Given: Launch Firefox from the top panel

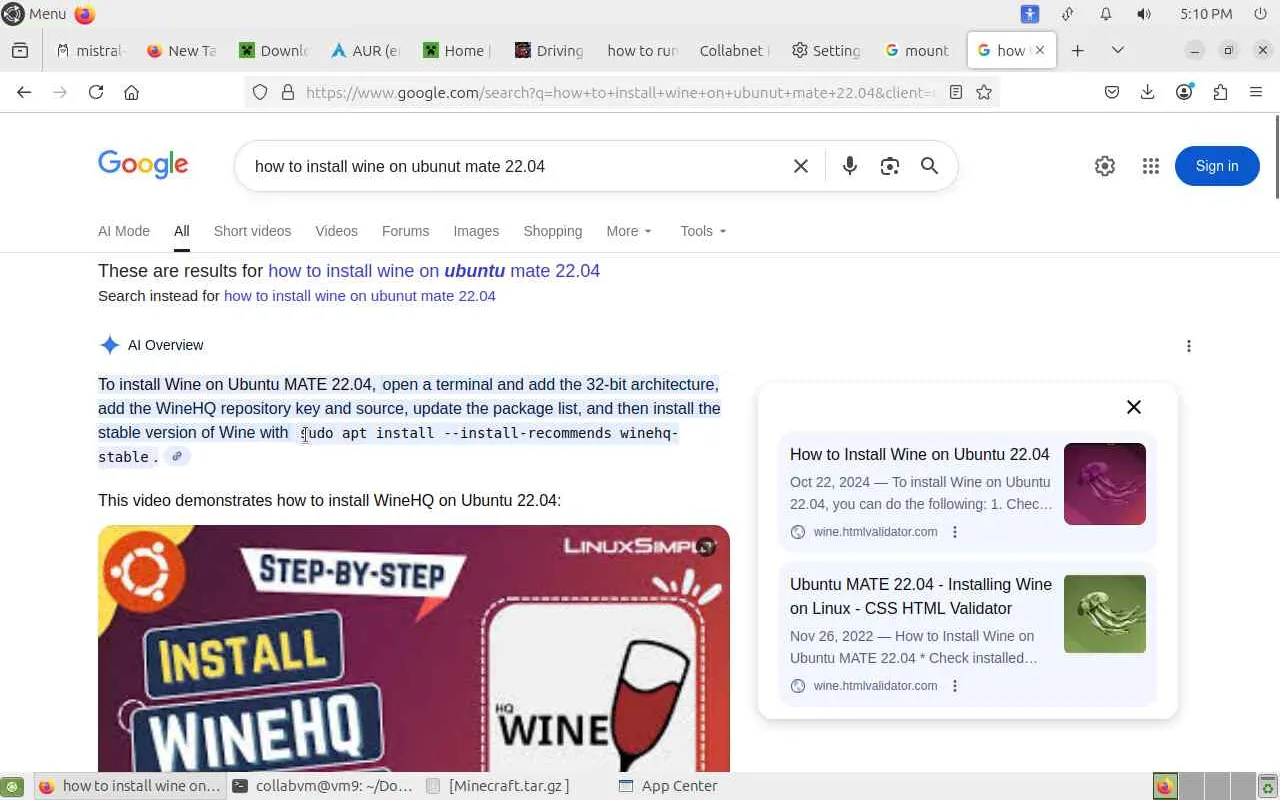Looking at the screenshot, I should [x=85, y=14].
